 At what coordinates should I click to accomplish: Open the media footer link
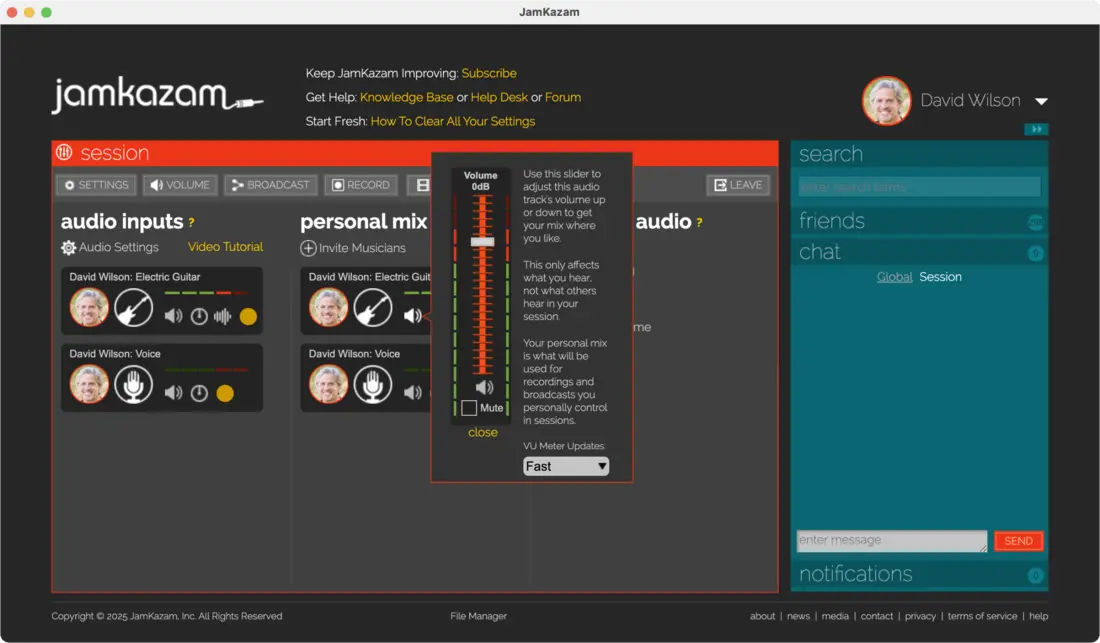[x=835, y=616]
